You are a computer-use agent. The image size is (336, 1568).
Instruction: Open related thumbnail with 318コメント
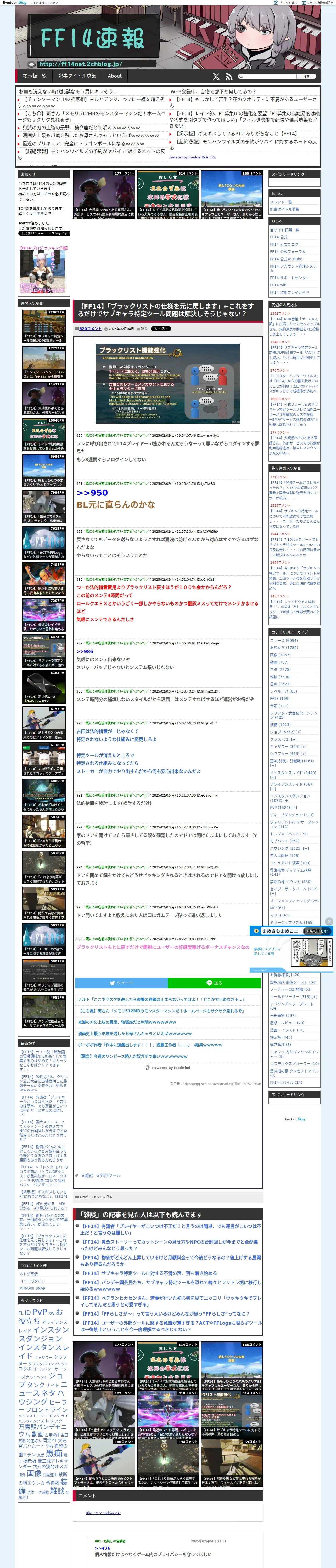168,1415
